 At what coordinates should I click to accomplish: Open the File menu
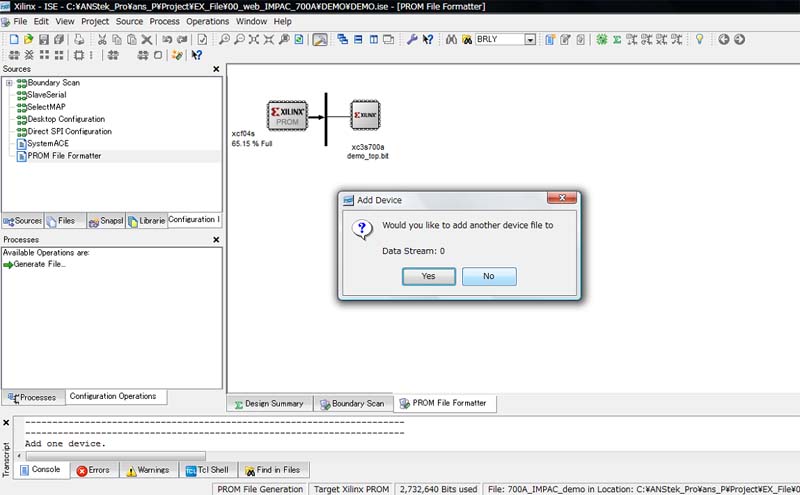(20, 21)
